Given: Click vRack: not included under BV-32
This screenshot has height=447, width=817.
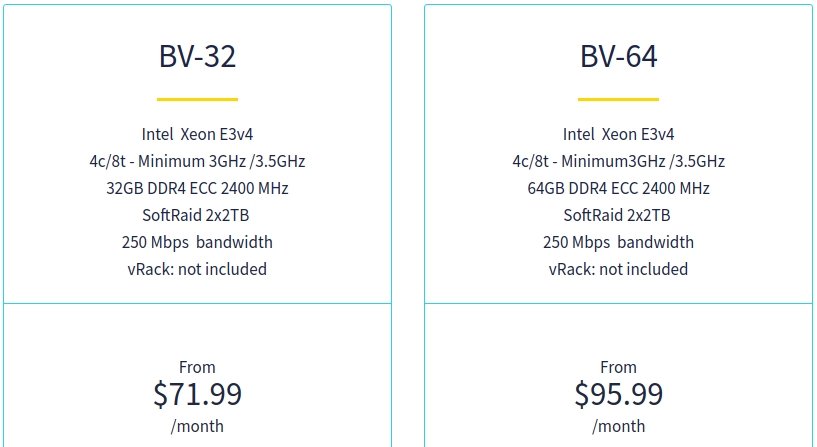Looking at the screenshot, I should (197, 269).
